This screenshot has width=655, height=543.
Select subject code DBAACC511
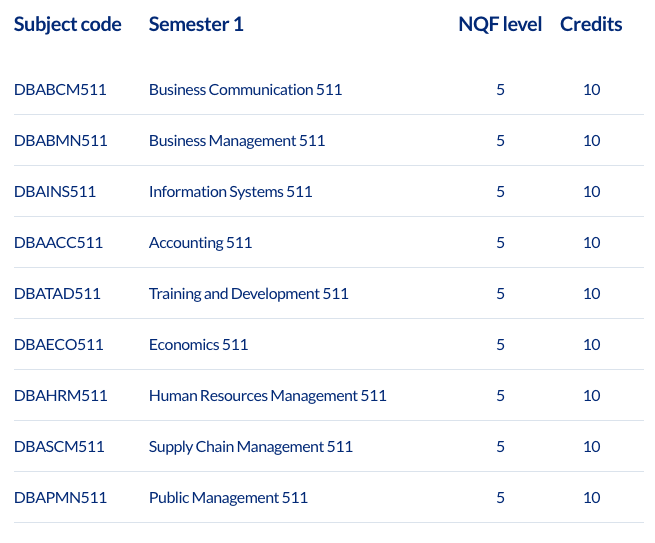(x=58, y=243)
